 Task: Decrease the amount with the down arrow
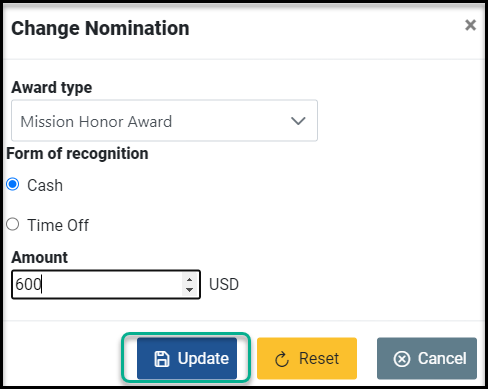[x=189, y=290]
